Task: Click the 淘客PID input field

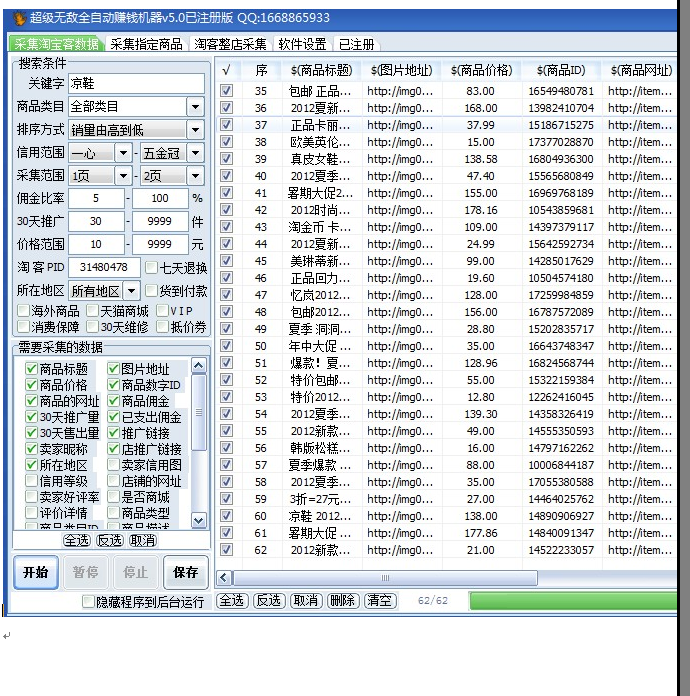Action: [104, 267]
